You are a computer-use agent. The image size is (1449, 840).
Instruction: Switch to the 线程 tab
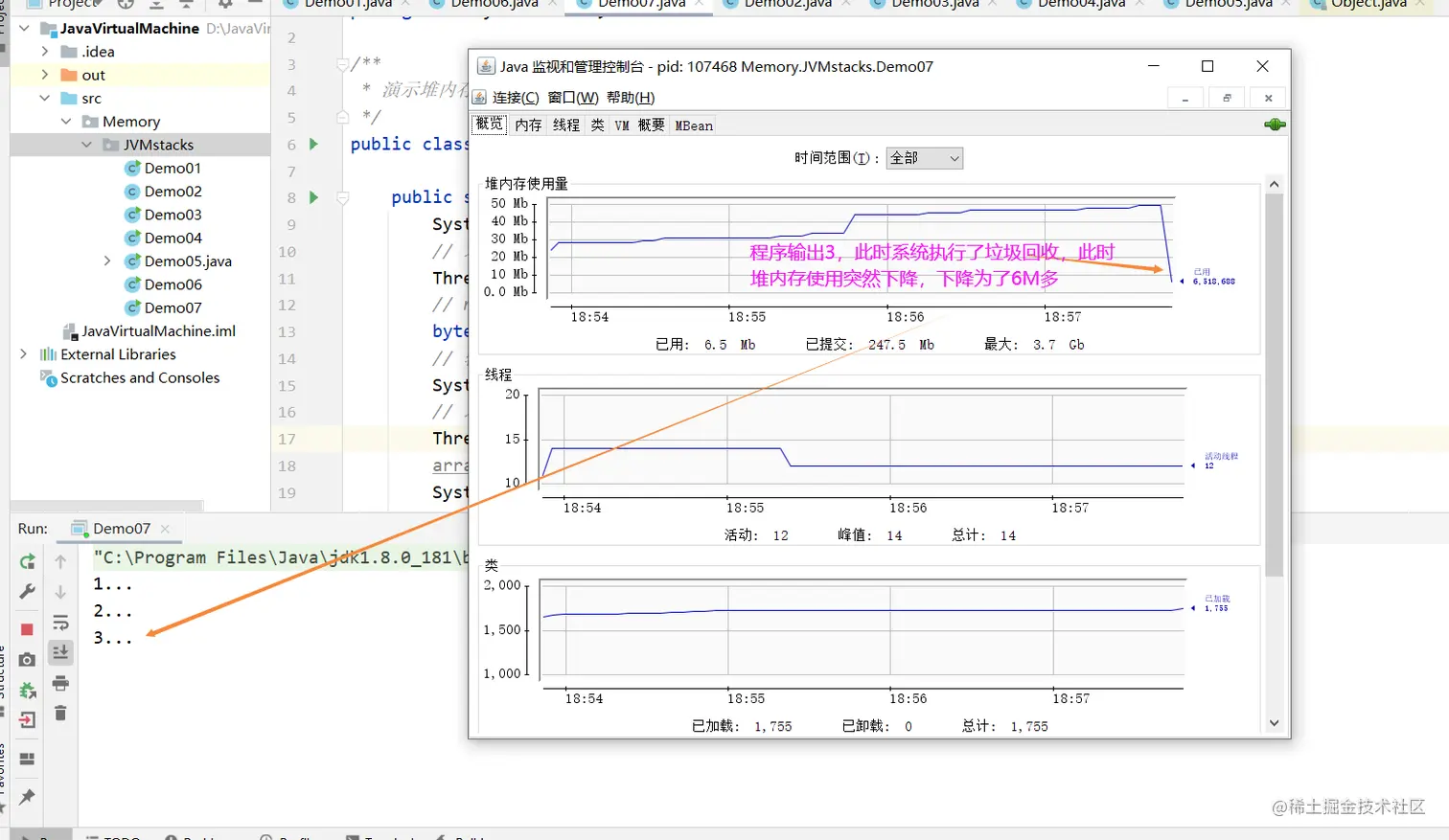[566, 125]
